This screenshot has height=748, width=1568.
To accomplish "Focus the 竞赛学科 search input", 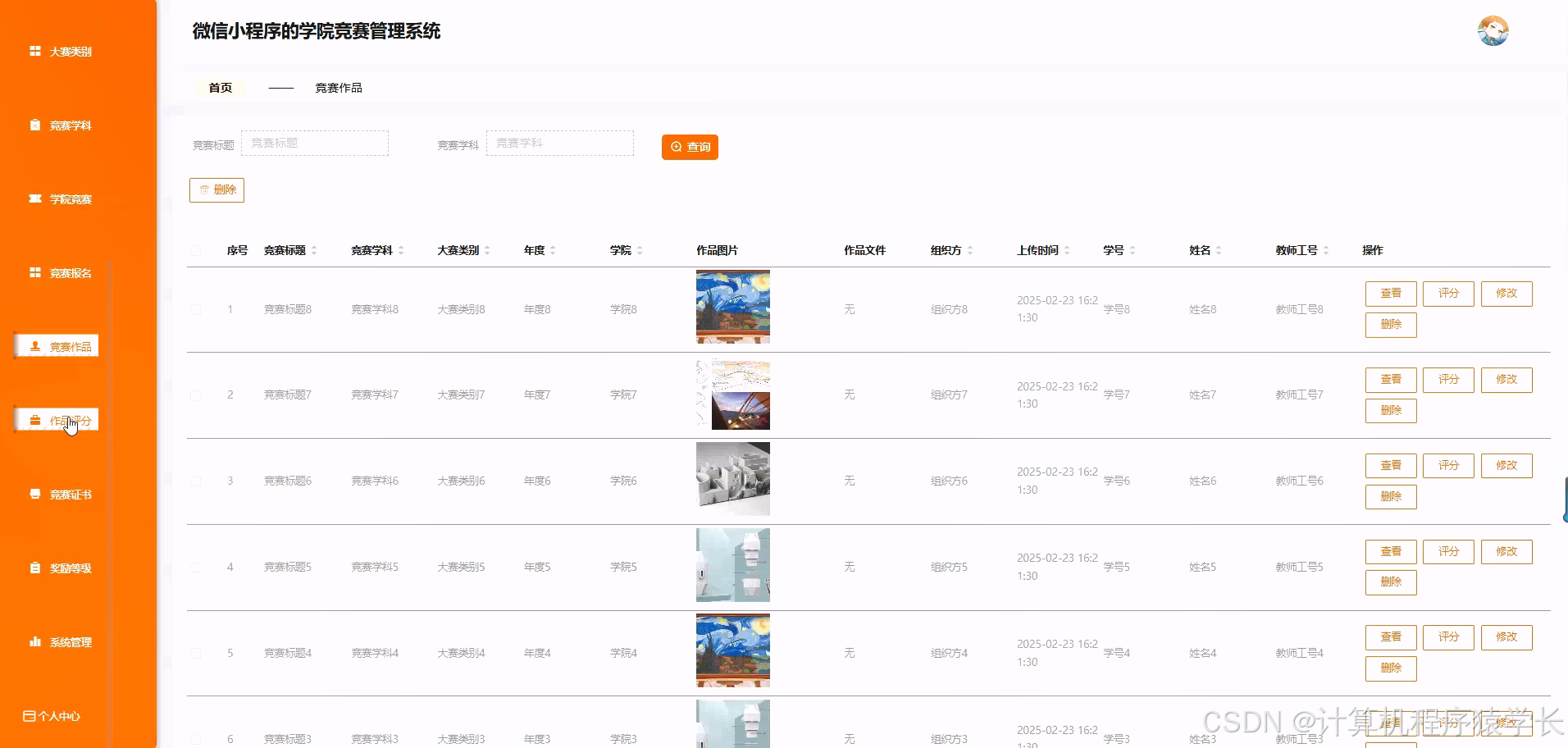I will click(x=560, y=144).
